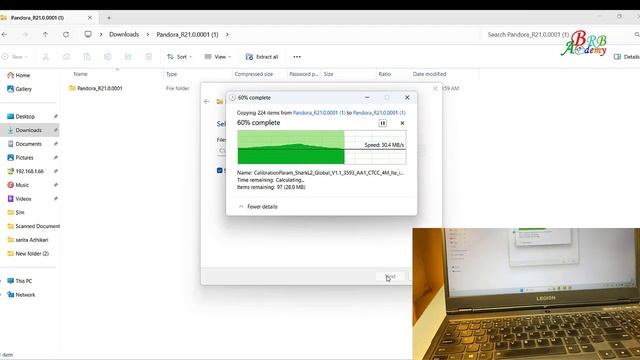Viewport: 640px width, 360px height.
Task: Select Pandora_R21.0.0001 (1) breadcrumb segment
Action: (x=187, y=35)
